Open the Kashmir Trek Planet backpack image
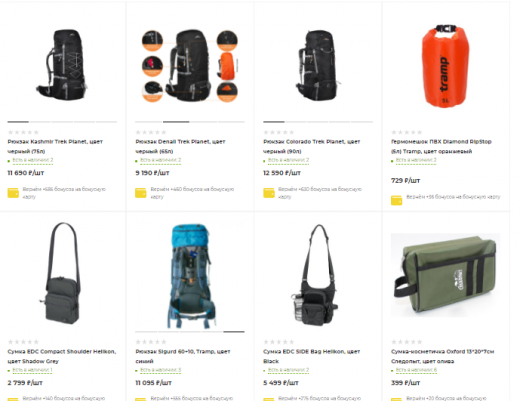 pyautogui.click(x=62, y=65)
